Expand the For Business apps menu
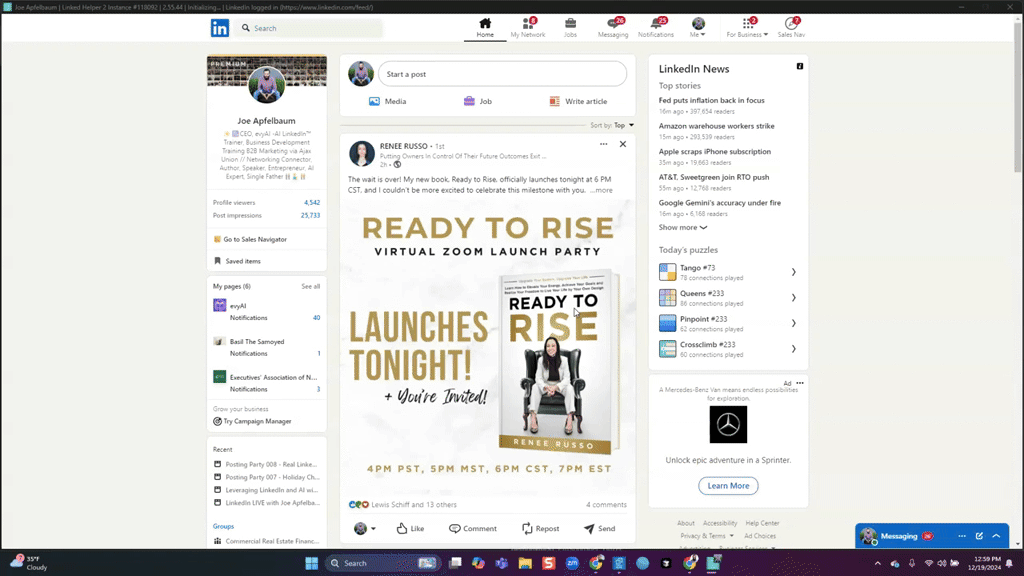1024x576 pixels. point(747,27)
